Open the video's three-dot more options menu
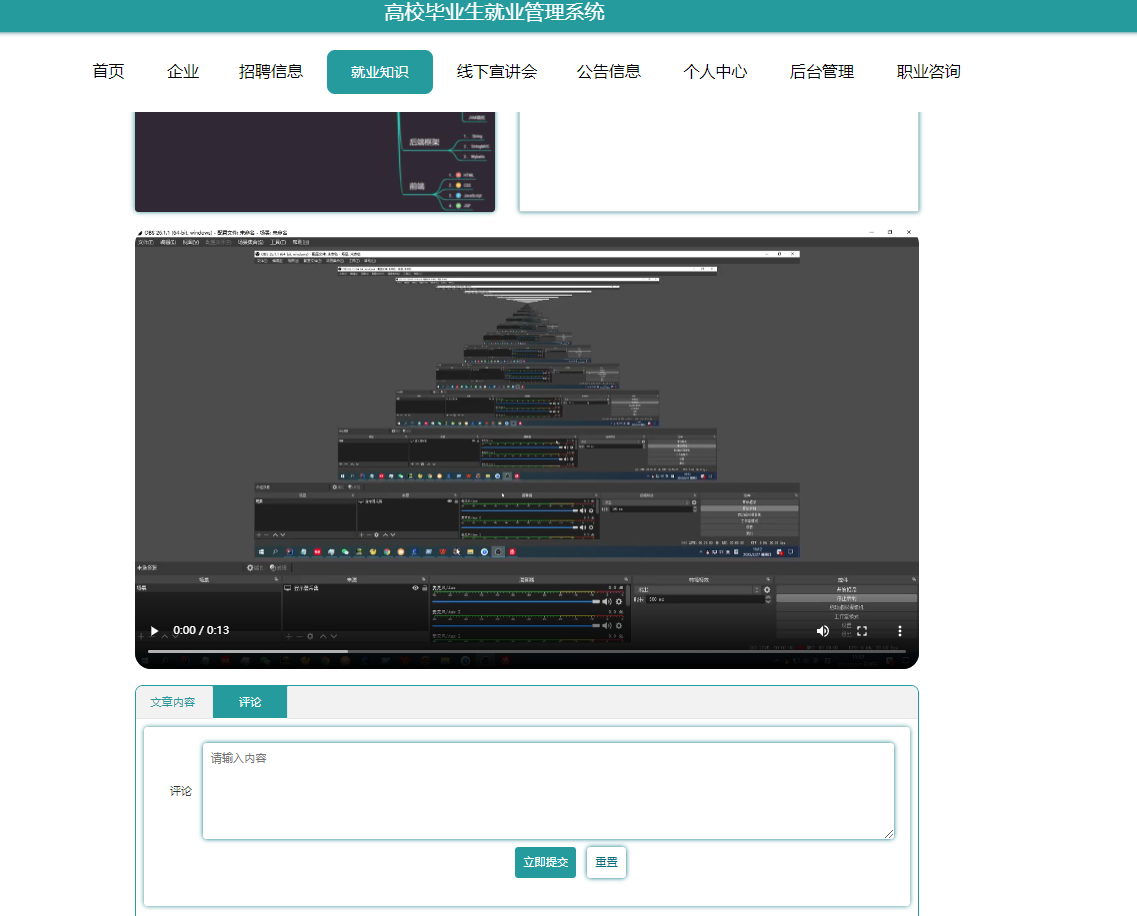 [900, 631]
